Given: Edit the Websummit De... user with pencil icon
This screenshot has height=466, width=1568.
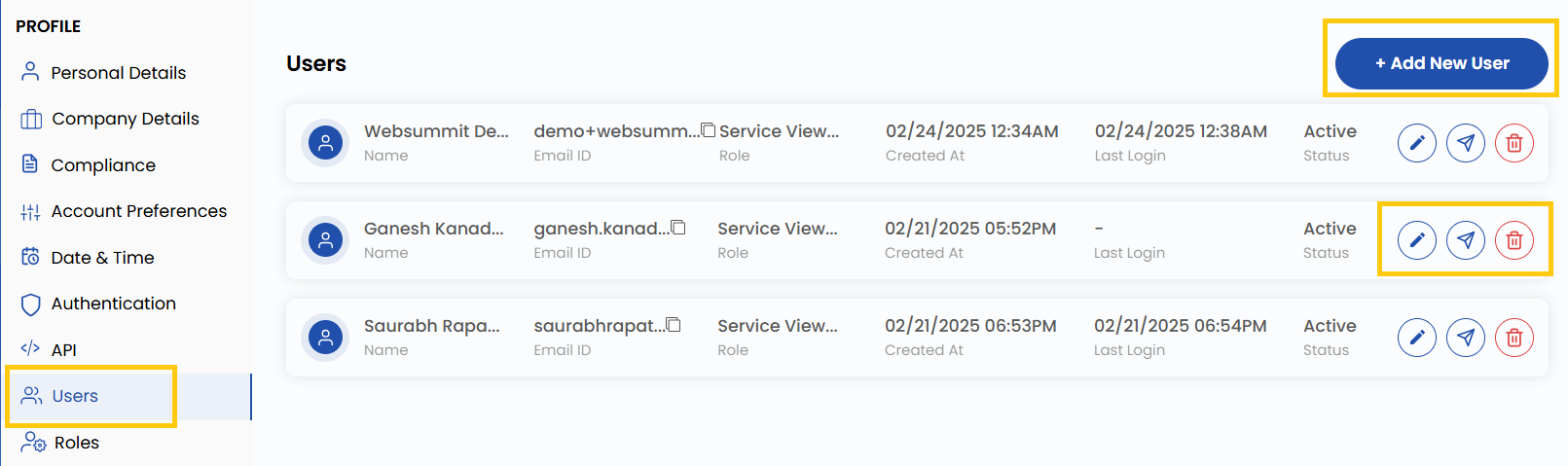Looking at the screenshot, I should click(1416, 143).
